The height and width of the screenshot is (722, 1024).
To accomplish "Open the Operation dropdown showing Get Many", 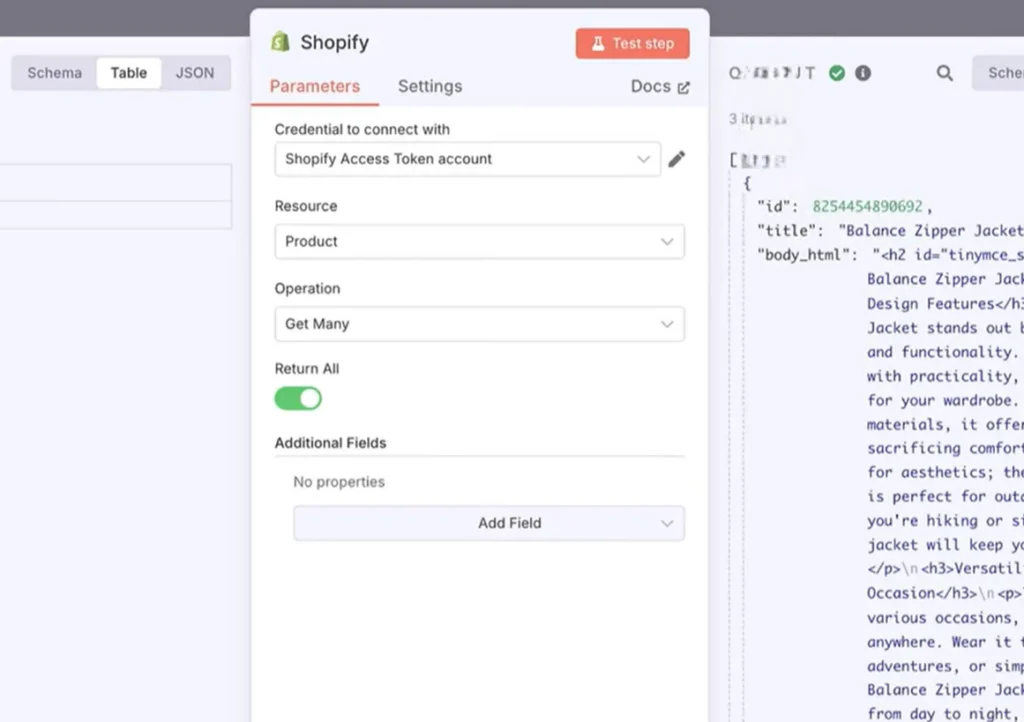I will [479, 324].
